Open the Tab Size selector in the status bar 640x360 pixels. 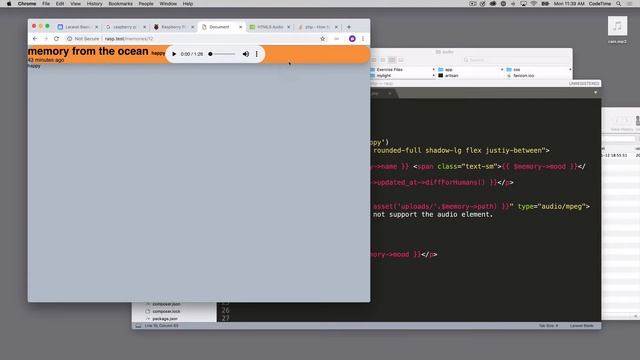point(548,326)
